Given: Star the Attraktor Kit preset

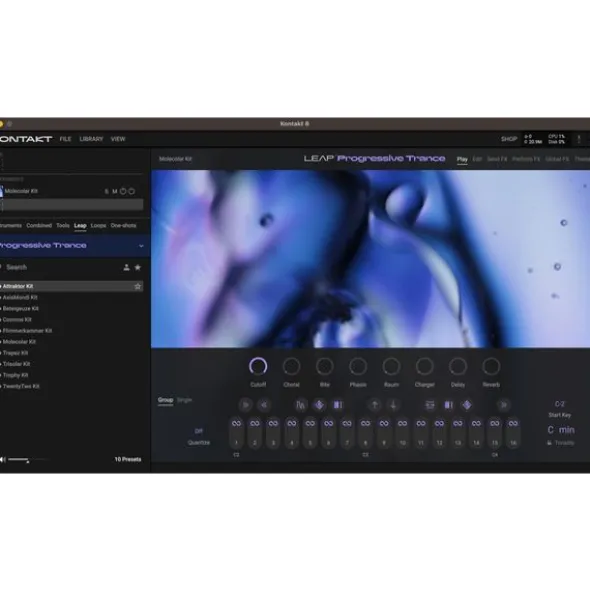Looking at the screenshot, I should click(138, 286).
